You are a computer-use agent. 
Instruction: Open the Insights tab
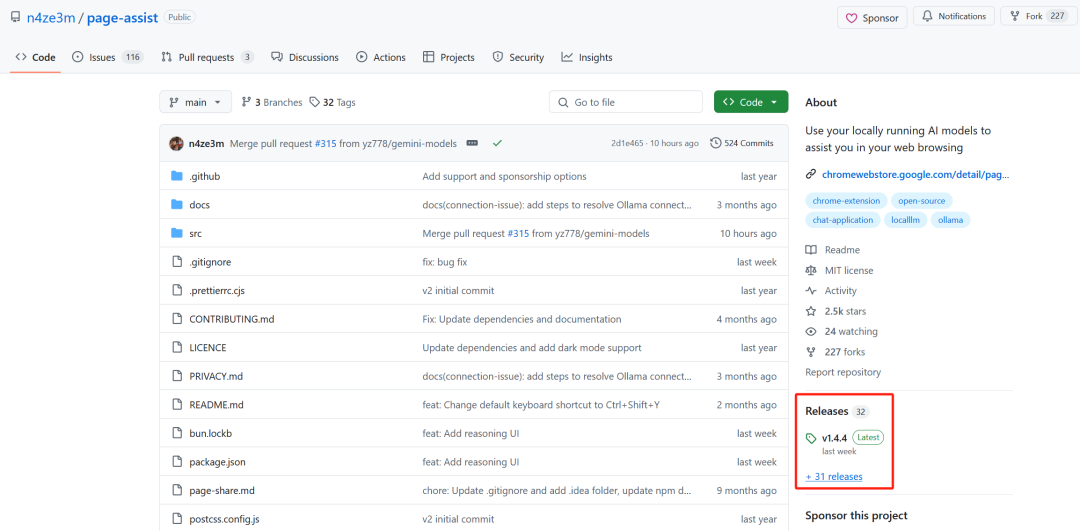click(587, 57)
